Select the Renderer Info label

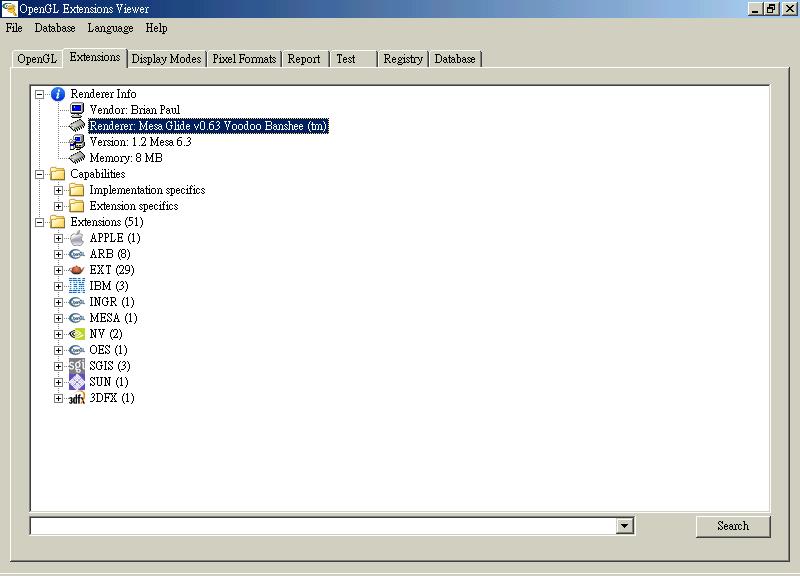(x=103, y=94)
